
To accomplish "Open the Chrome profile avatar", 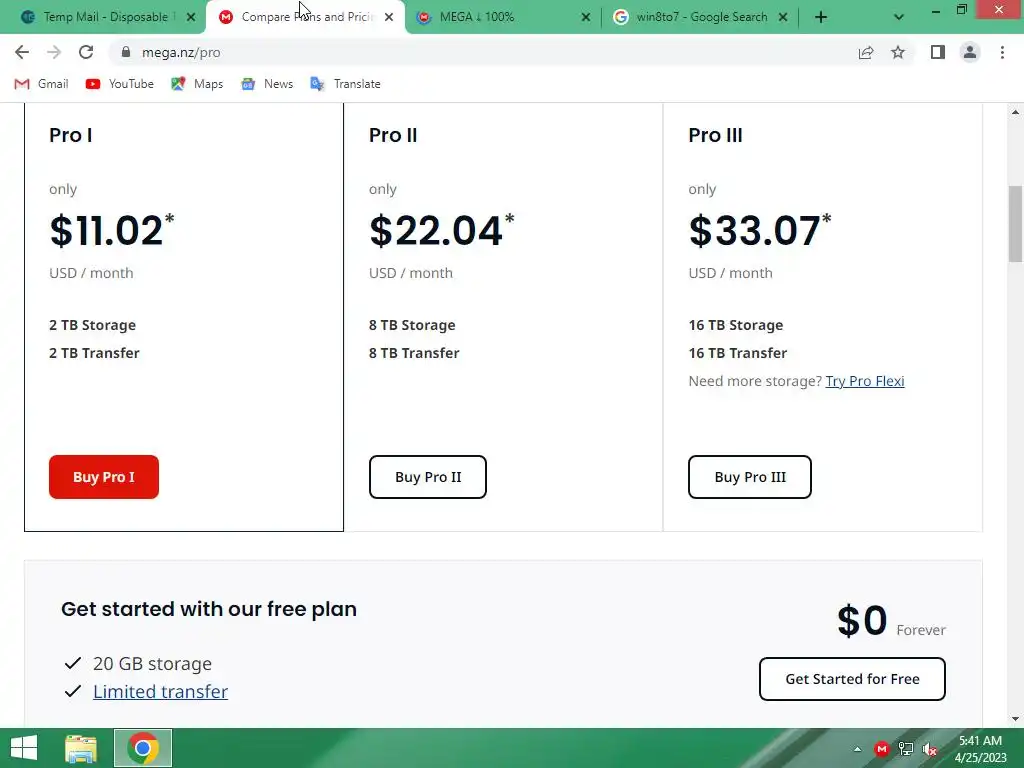I will click(969, 52).
